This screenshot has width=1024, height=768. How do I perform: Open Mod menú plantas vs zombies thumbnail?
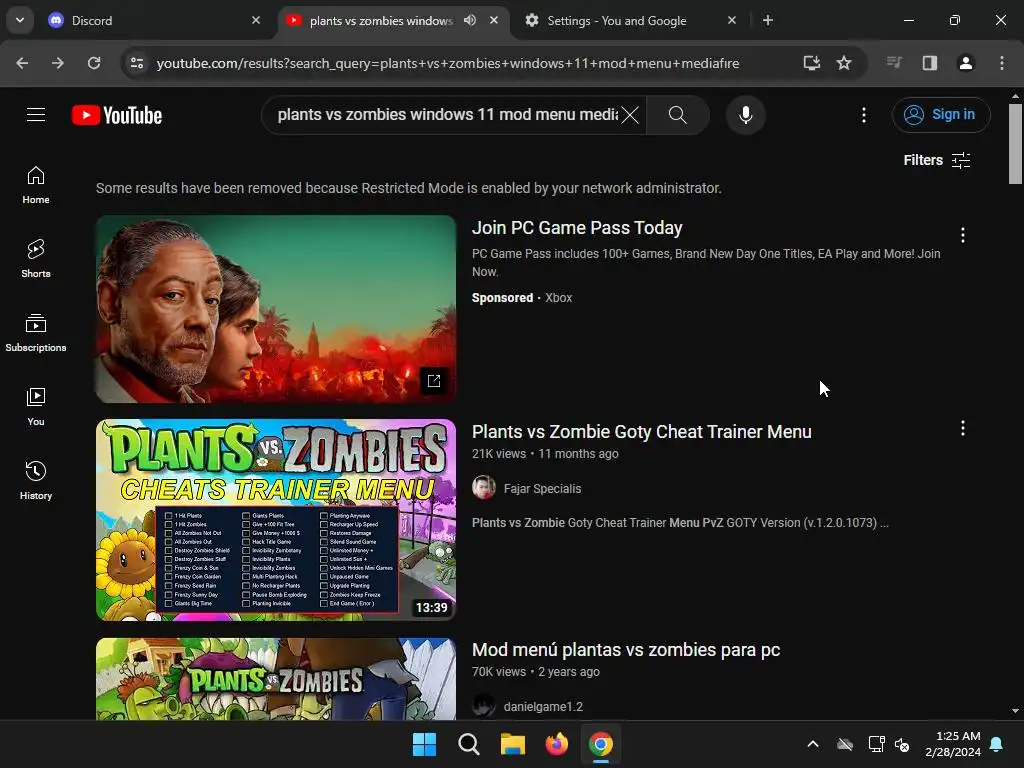point(276,679)
